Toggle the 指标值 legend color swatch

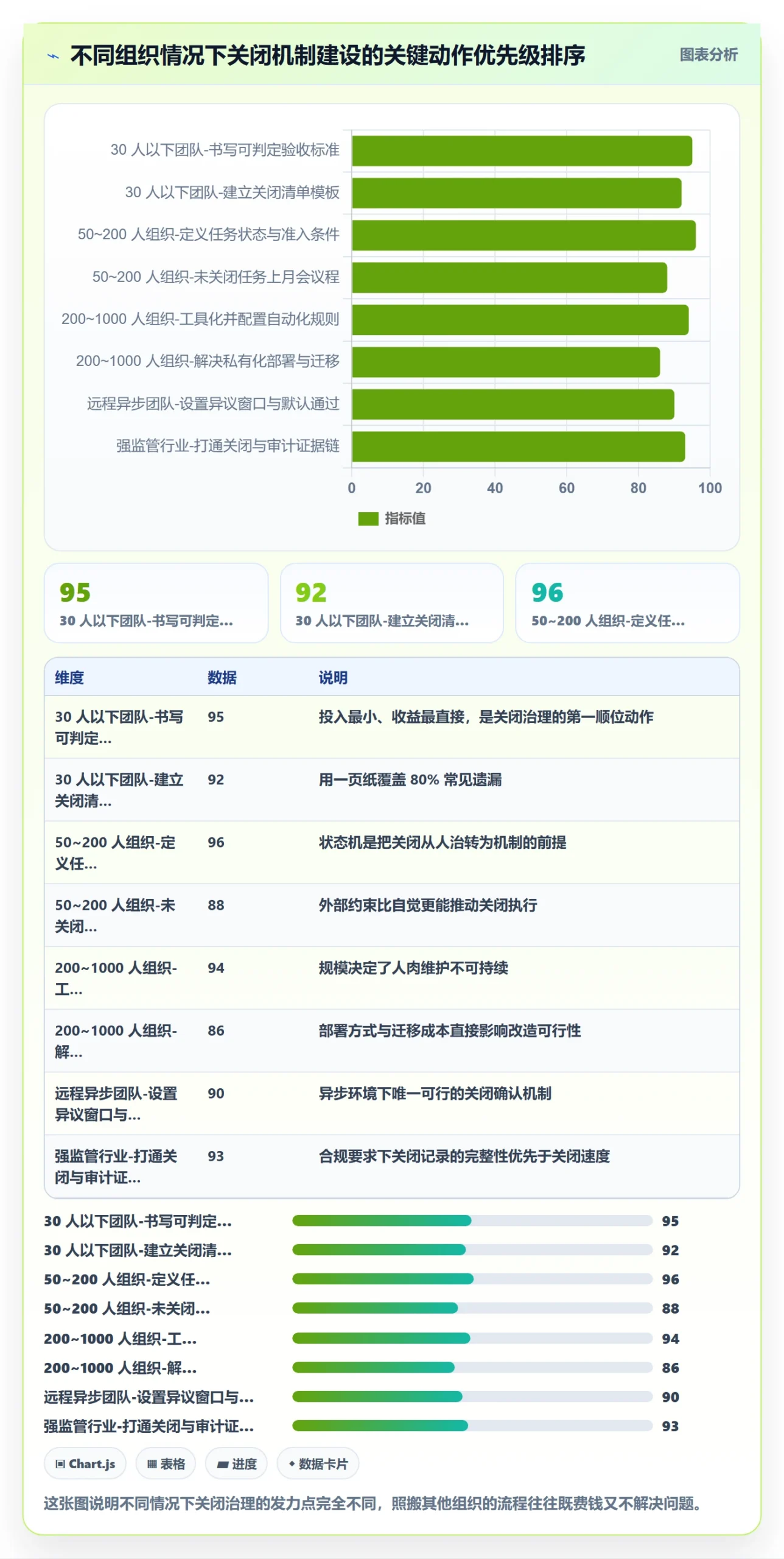pos(368,518)
